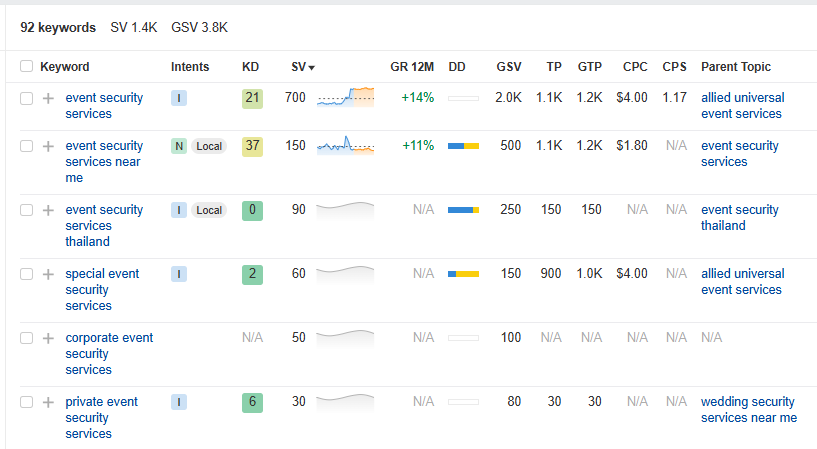Click the KD score 37 badge
817x449 pixels.
(x=252, y=146)
